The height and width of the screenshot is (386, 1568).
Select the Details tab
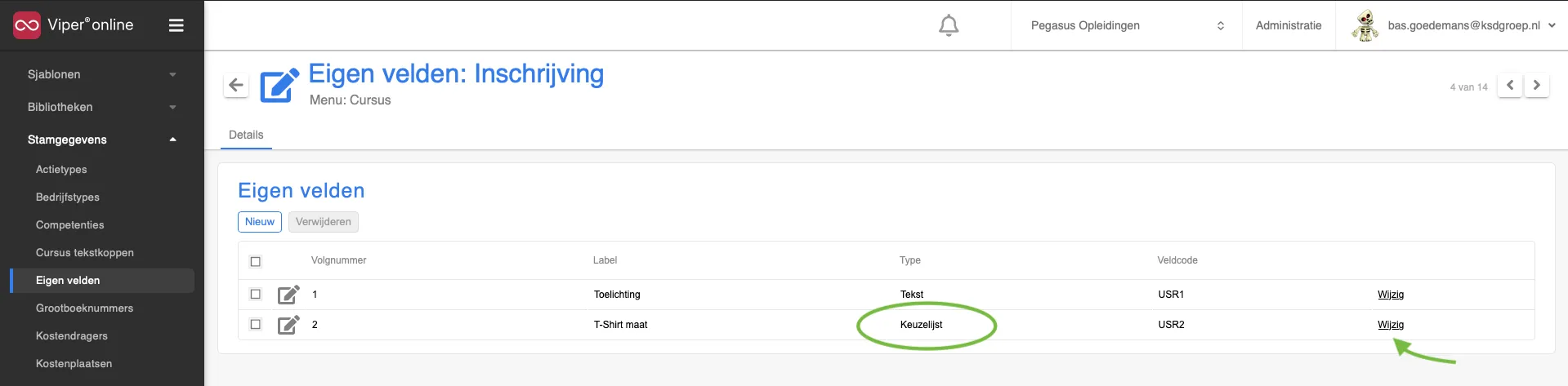(246, 135)
